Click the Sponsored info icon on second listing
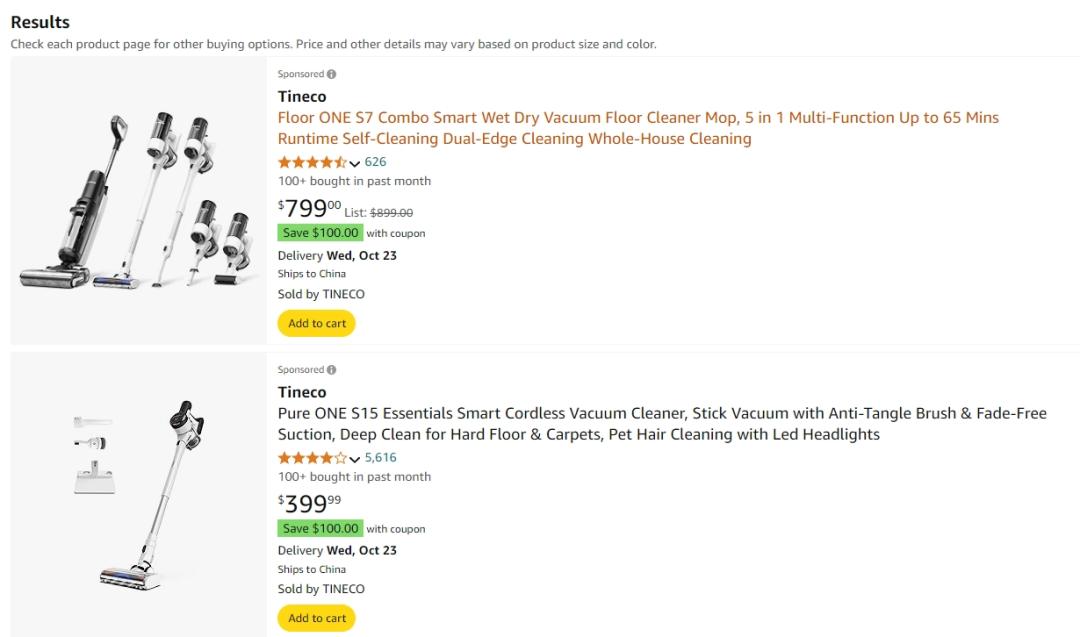This screenshot has height=637, width=1080. tap(332, 370)
